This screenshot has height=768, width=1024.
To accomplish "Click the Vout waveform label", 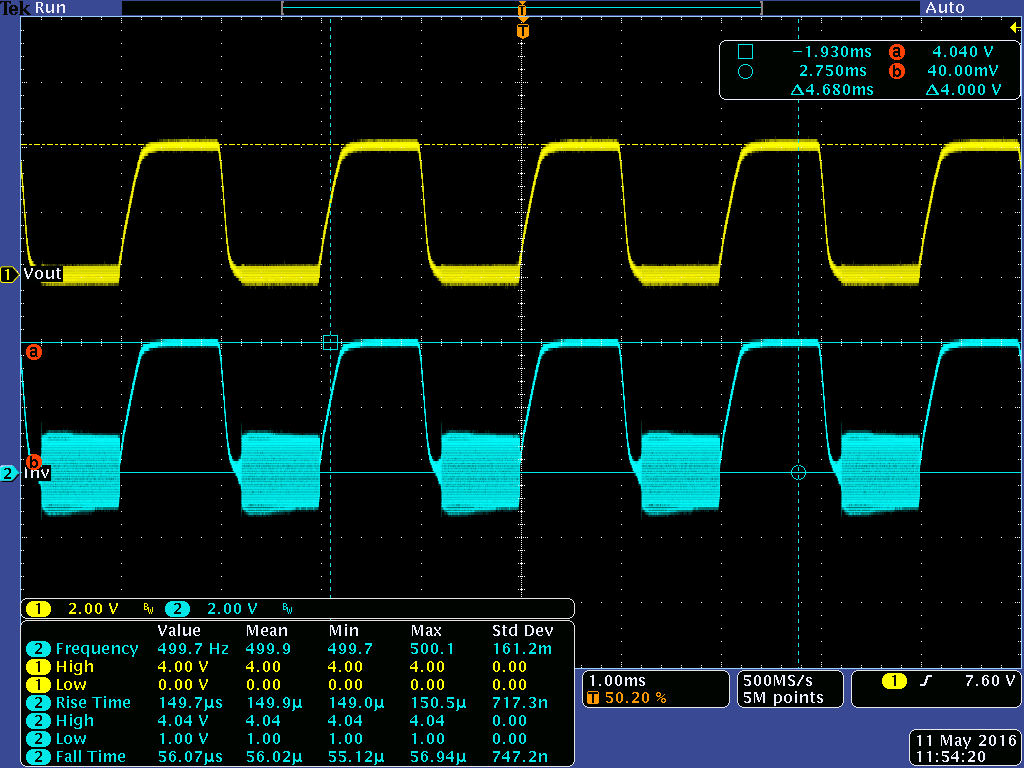I will point(42,274).
